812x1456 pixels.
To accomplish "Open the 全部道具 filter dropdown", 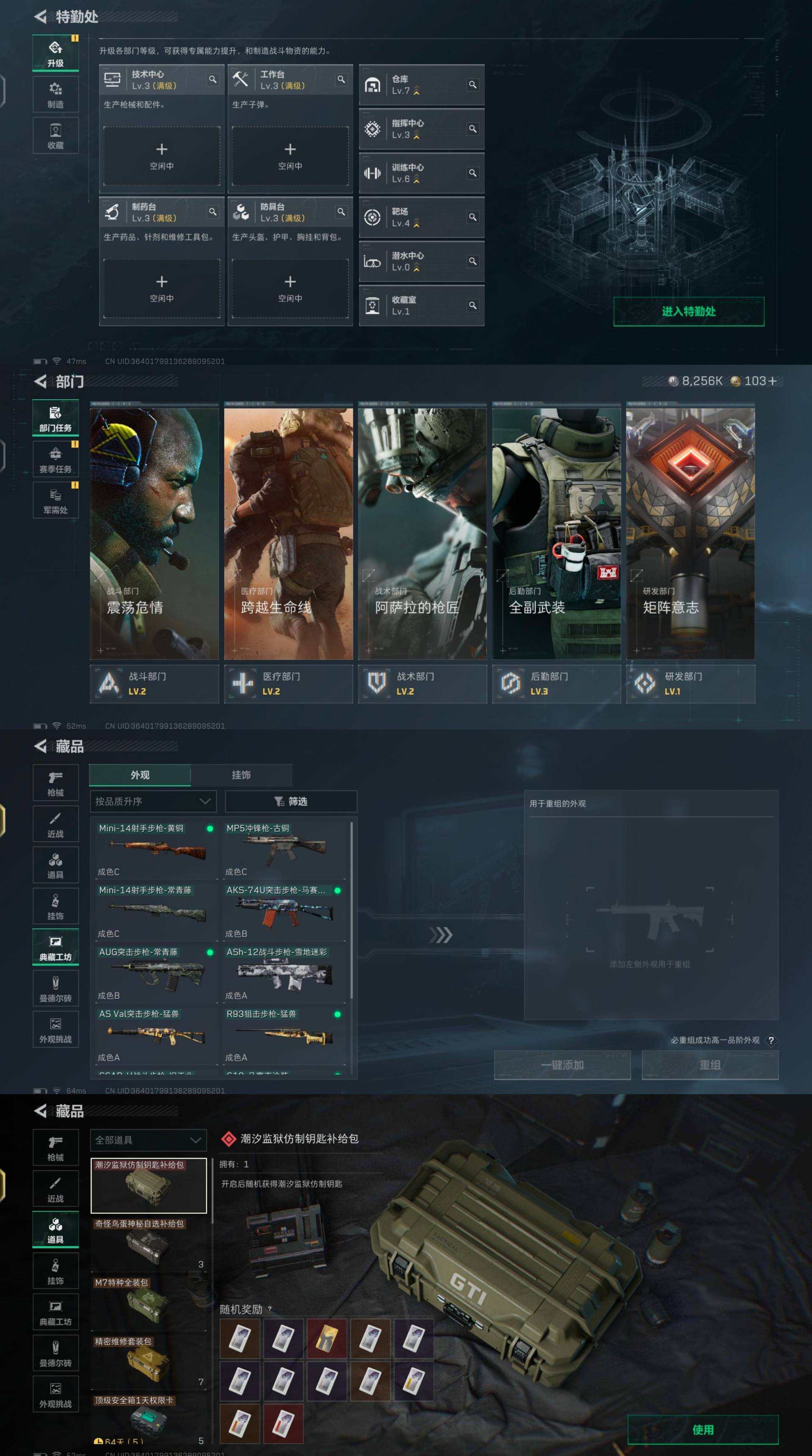I will coord(148,1140).
